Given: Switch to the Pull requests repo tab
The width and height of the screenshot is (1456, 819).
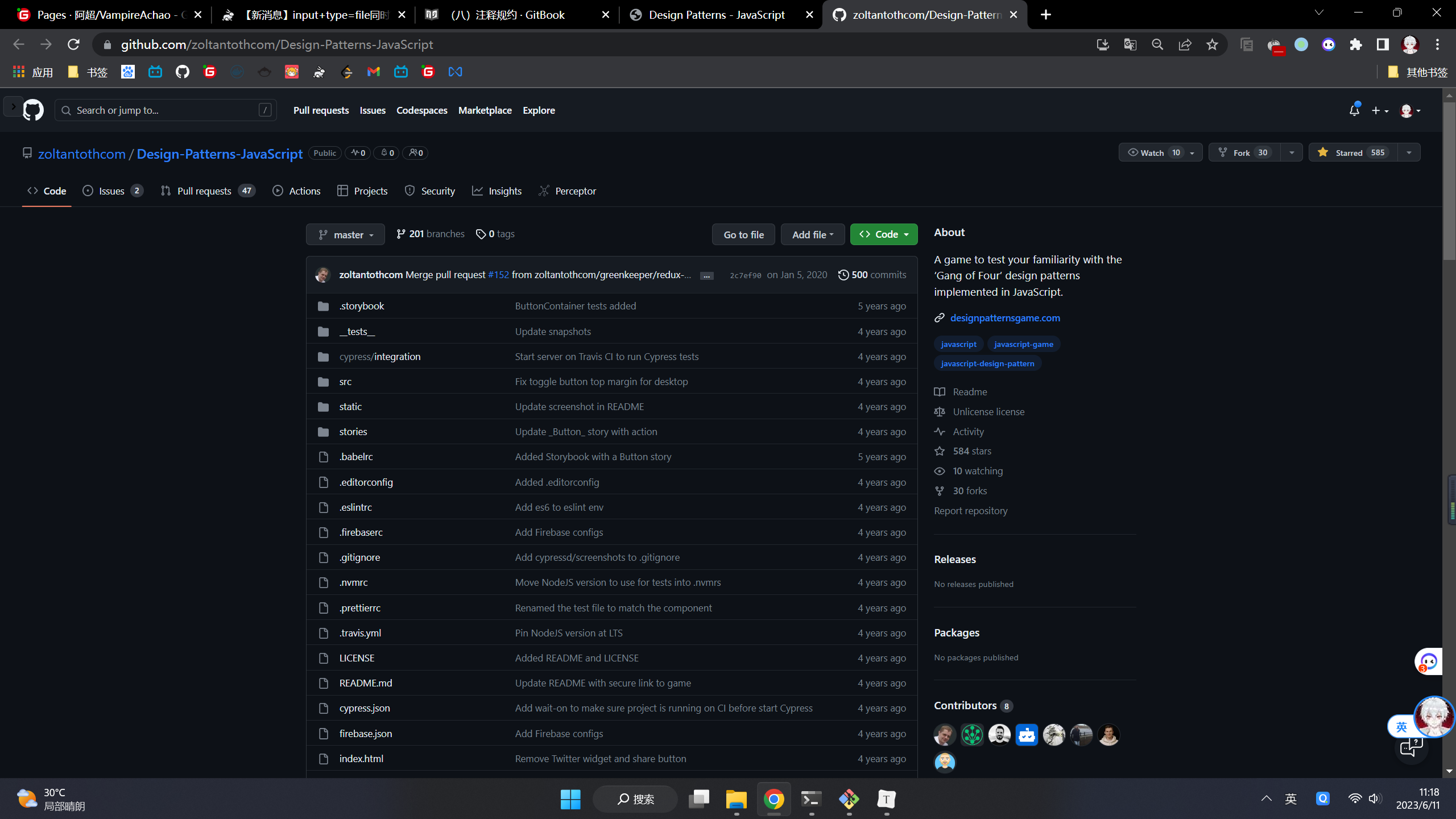Looking at the screenshot, I should pos(205,191).
